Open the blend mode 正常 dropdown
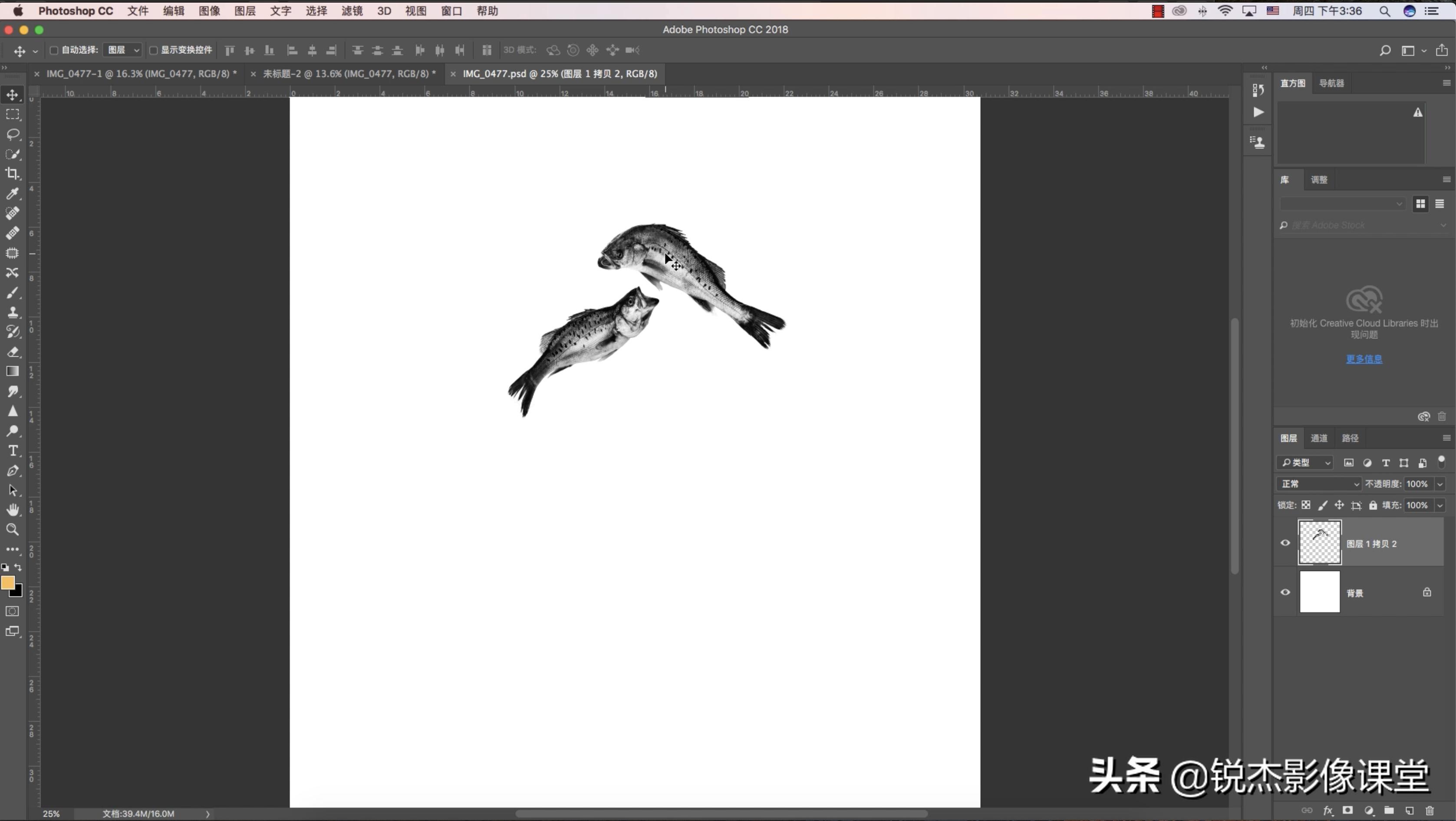The width and height of the screenshot is (1456, 821). point(1319,484)
